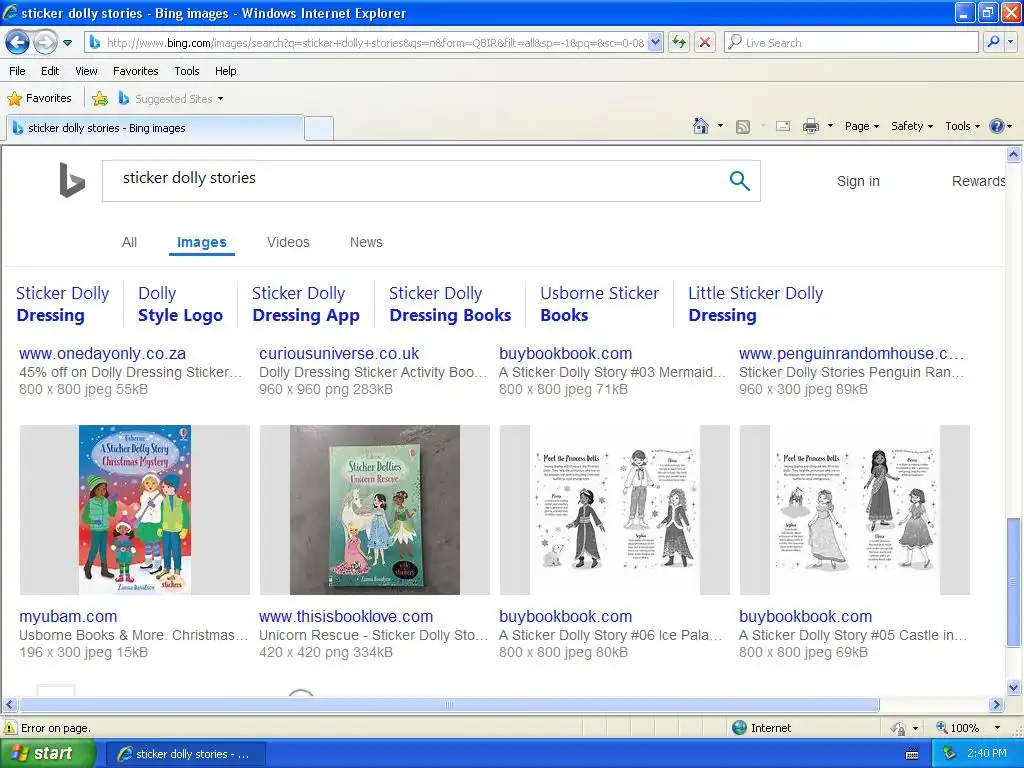1024x768 pixels.
Task: Click the Error on page warning icon
Action: [x=10, y=728]
